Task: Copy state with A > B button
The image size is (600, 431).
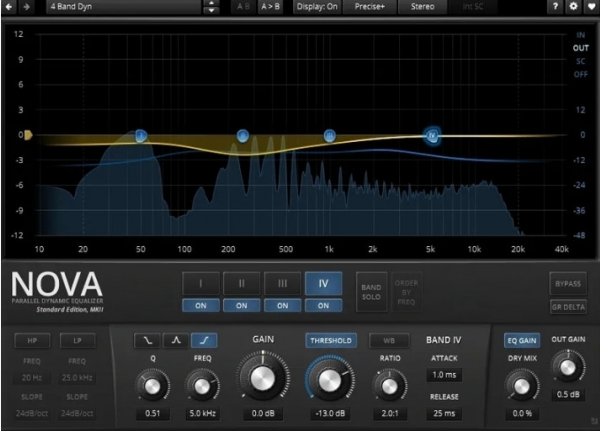Action: click(x=270, y=7)
